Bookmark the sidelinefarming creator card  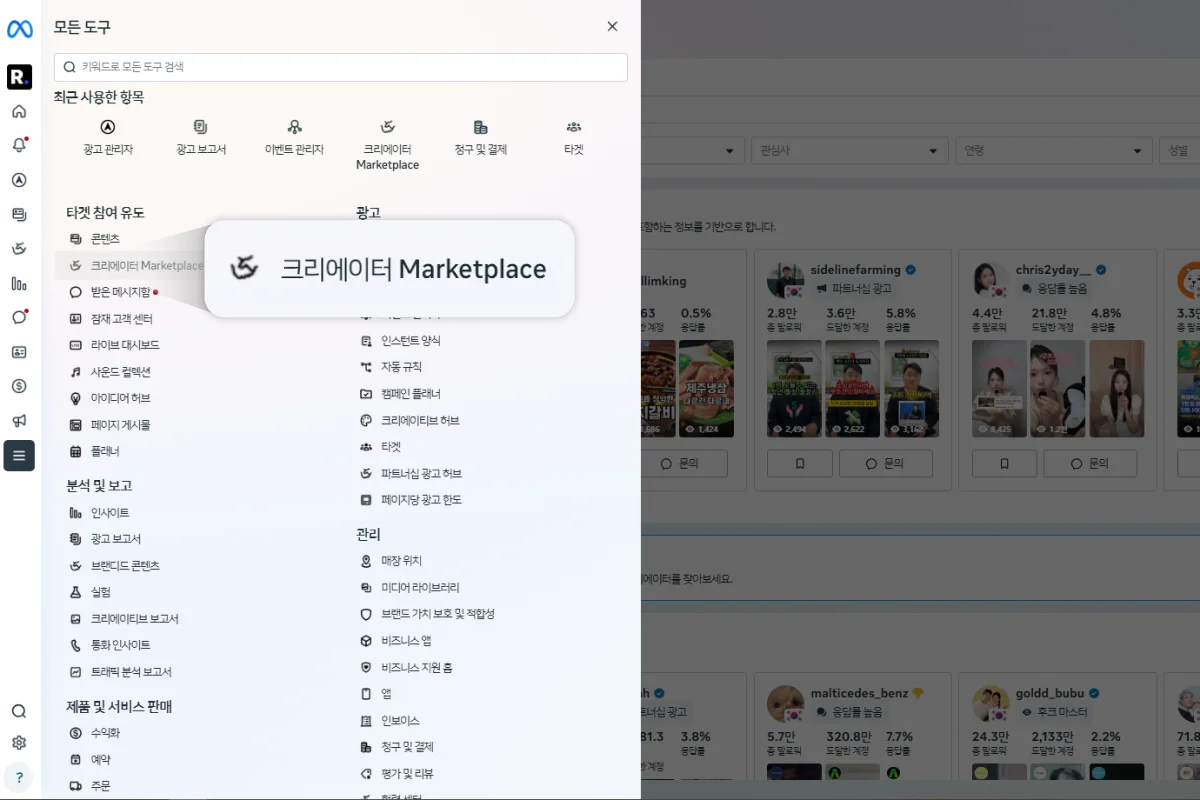pyautogui.click(x=799, y=463)
